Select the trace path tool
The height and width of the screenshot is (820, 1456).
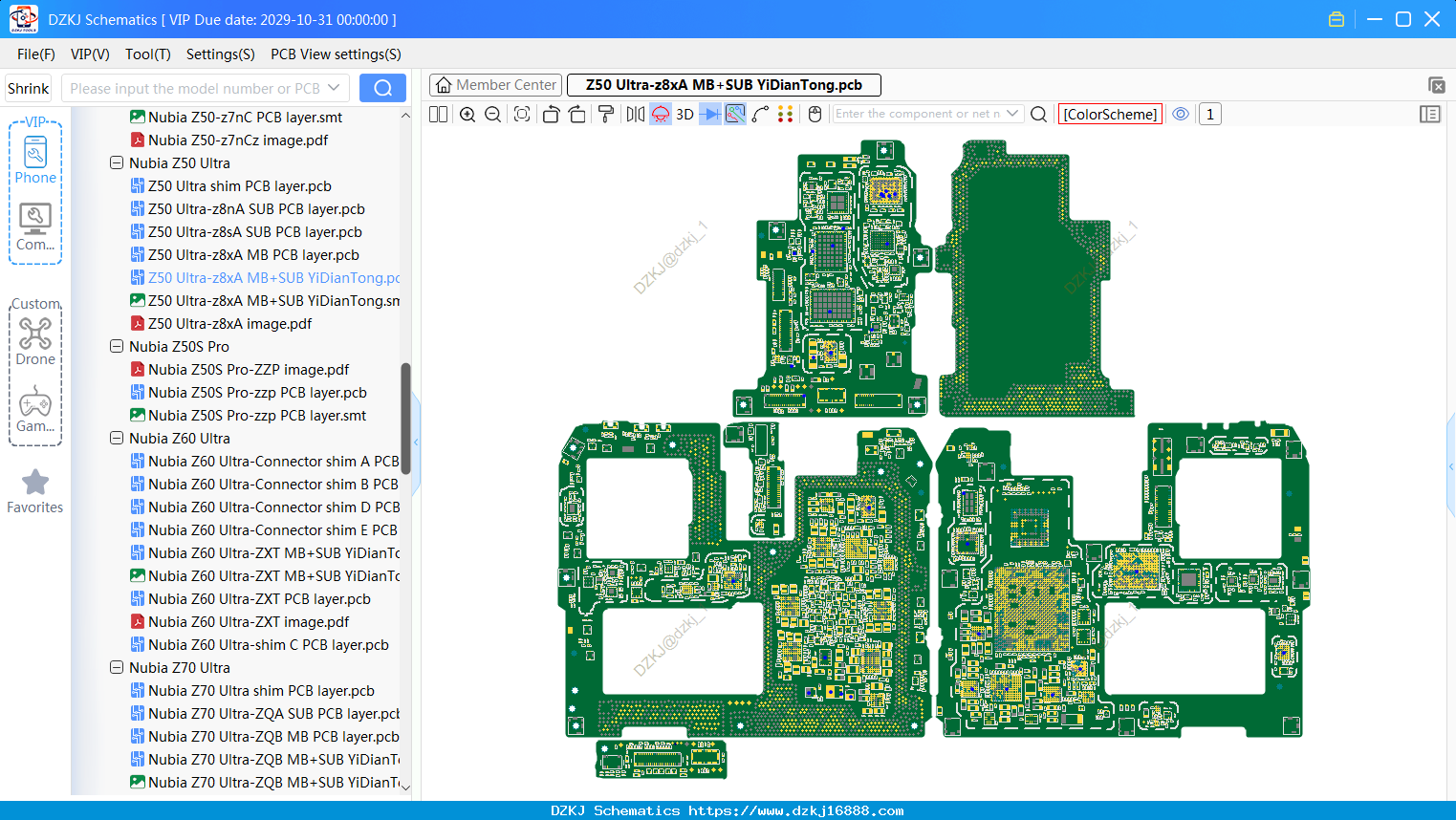[761, 115]
